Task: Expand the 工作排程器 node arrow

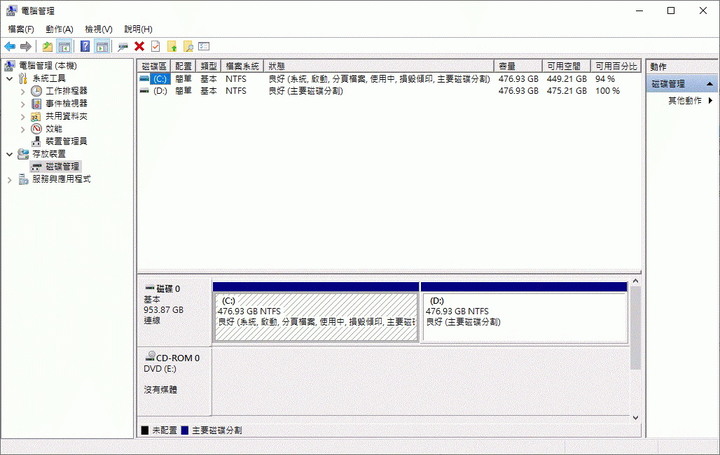Action: (x=22, y=91)
